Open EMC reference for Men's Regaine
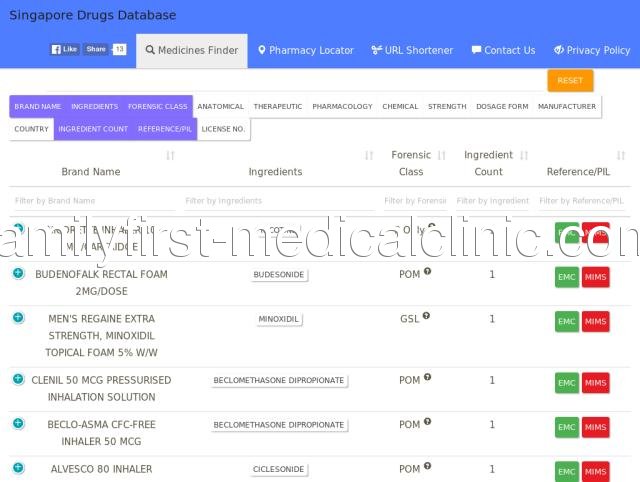The height and width of the screenshot is (482, 640). pyautogui.click(x=567, y=322)
